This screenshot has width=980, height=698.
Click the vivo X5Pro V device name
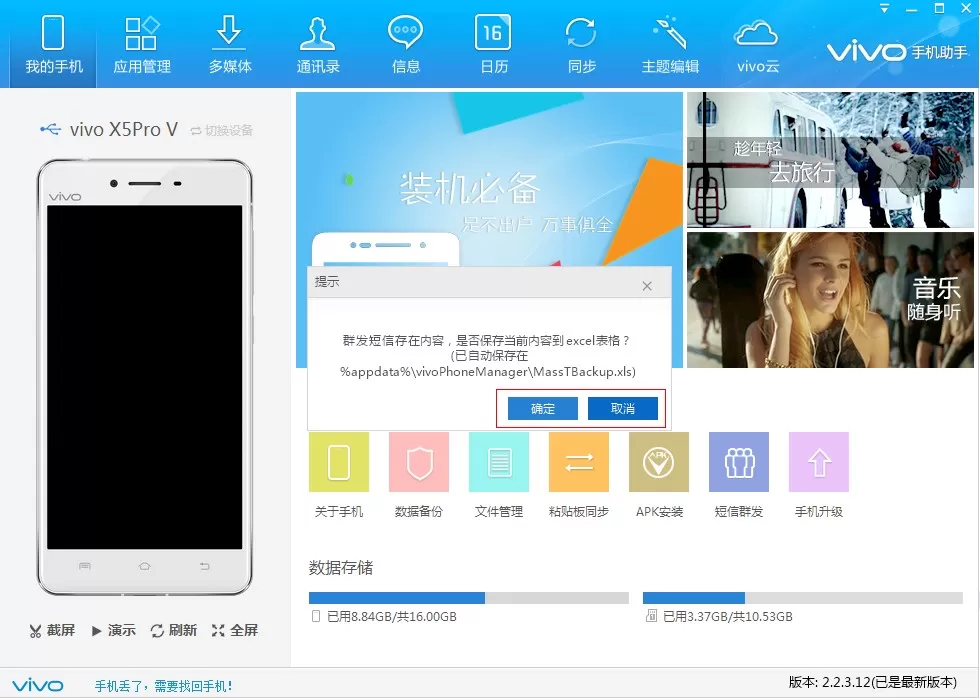coord(124,129)
